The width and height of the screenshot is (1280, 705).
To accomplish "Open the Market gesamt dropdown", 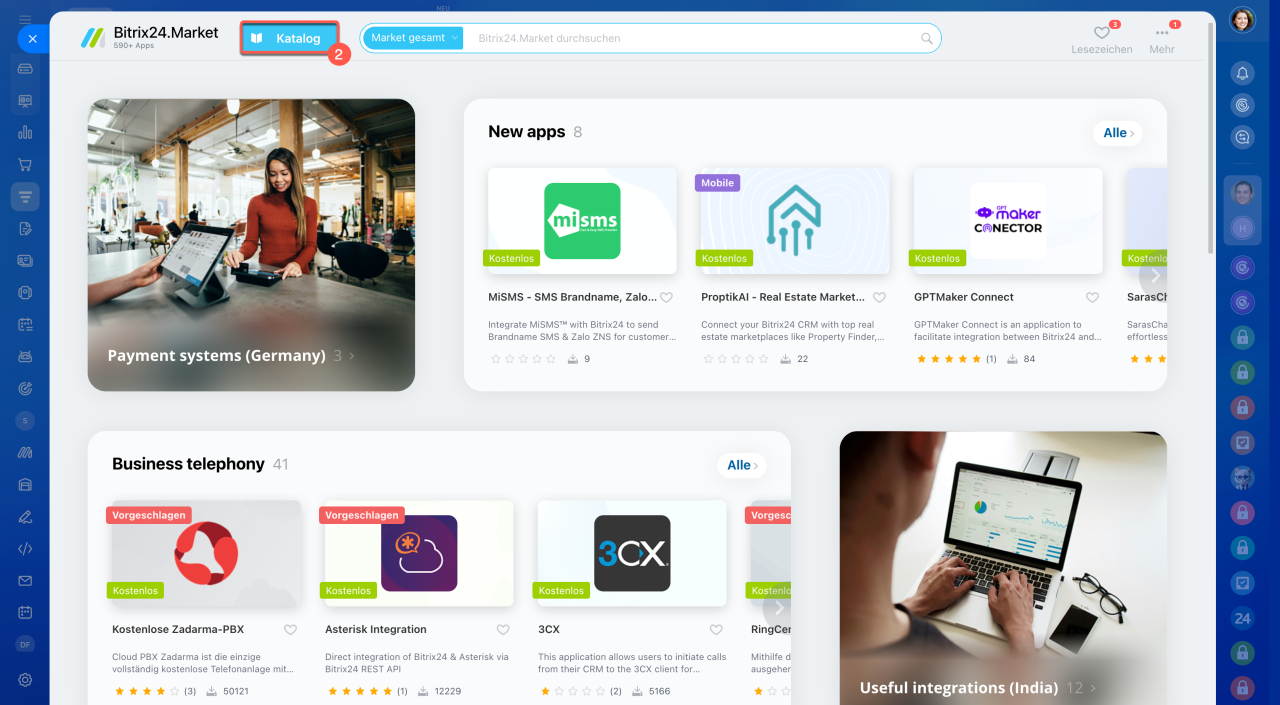I will [413, 38].
